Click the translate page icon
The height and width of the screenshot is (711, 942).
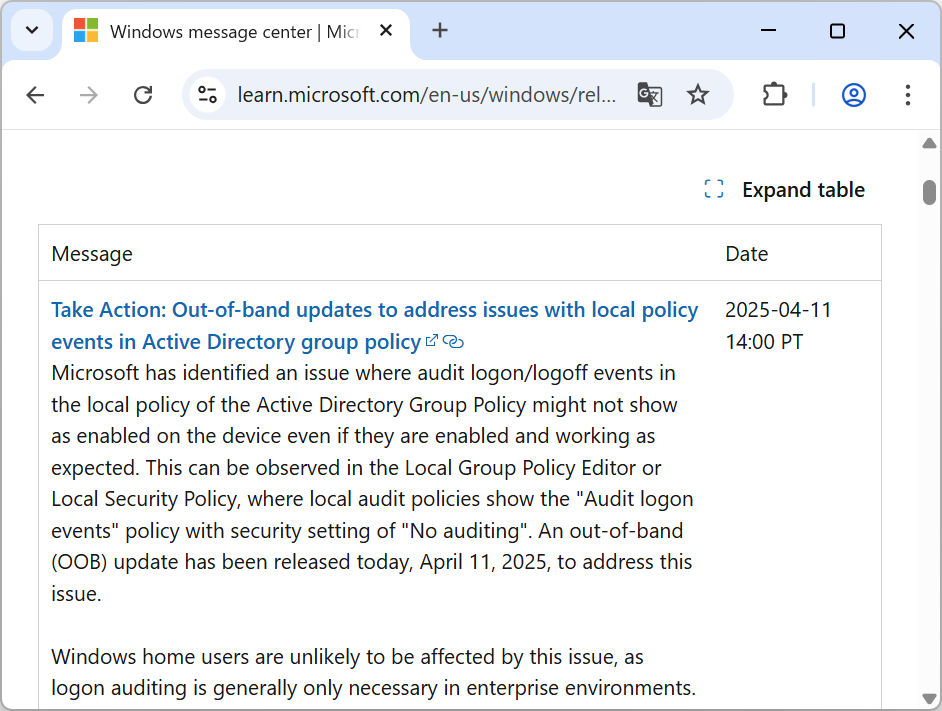click(650, 95)
